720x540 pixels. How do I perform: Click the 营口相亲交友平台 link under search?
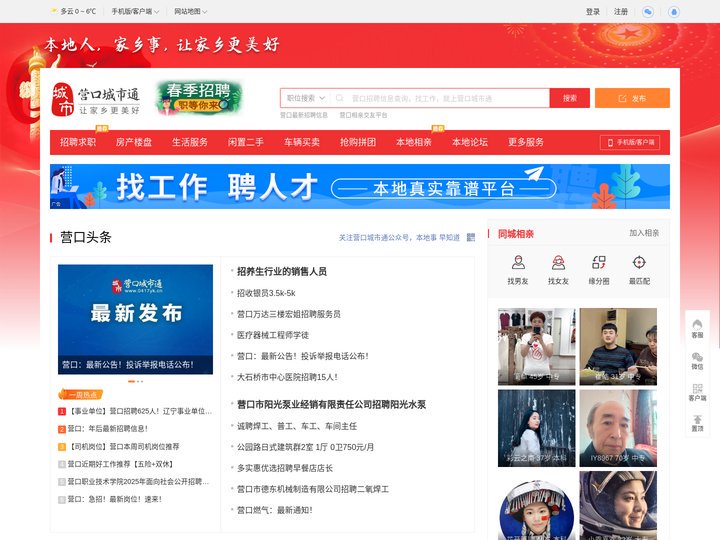tap(363, 115)
